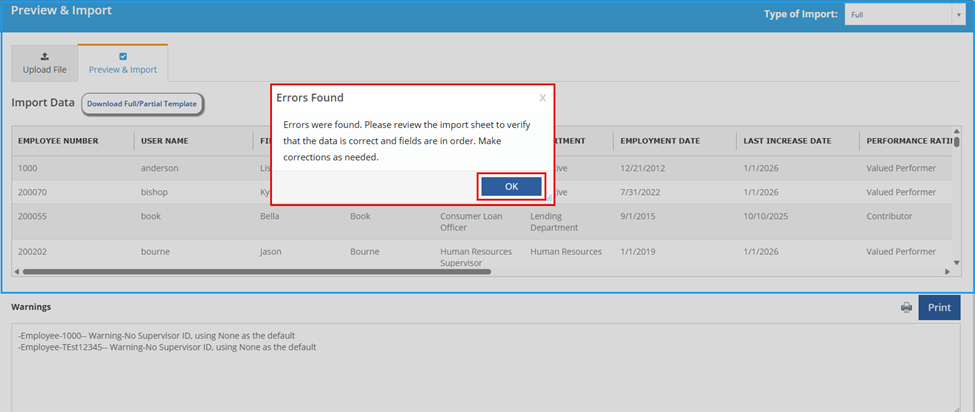Click the Last Increase Date column header
Viewport: 975px width, 412px height.
pyautogui.click(x=787, y=140)
